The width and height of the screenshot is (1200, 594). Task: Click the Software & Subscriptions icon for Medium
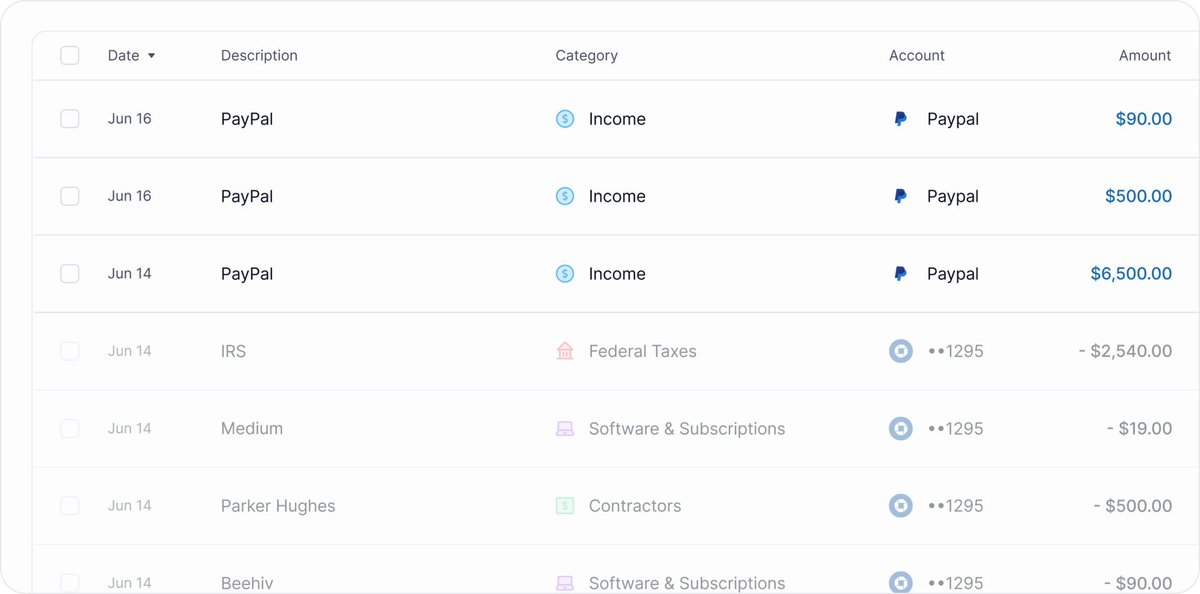point(565,429)
